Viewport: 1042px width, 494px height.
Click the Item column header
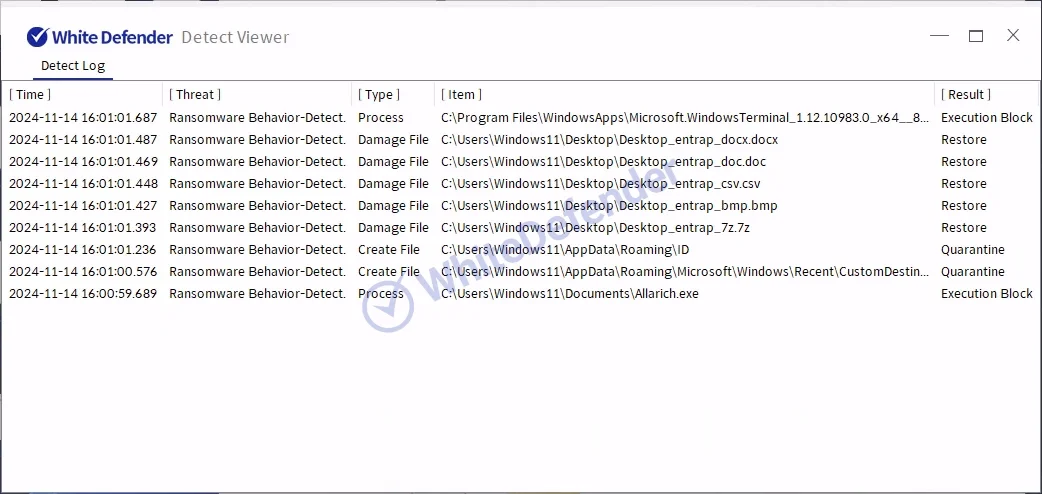point(461,94)
